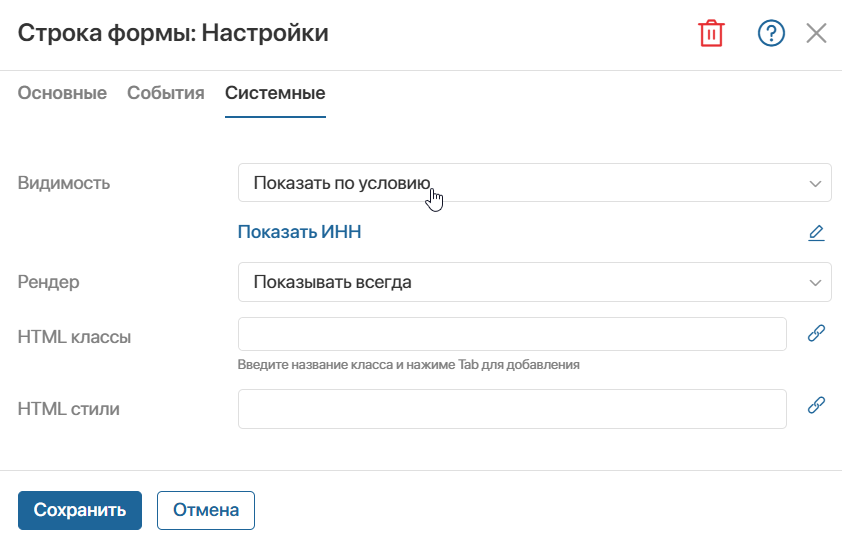This screenshot has width=842, height=542.
Task: Click the Показать ИНН link
Action: pos(300,232)
